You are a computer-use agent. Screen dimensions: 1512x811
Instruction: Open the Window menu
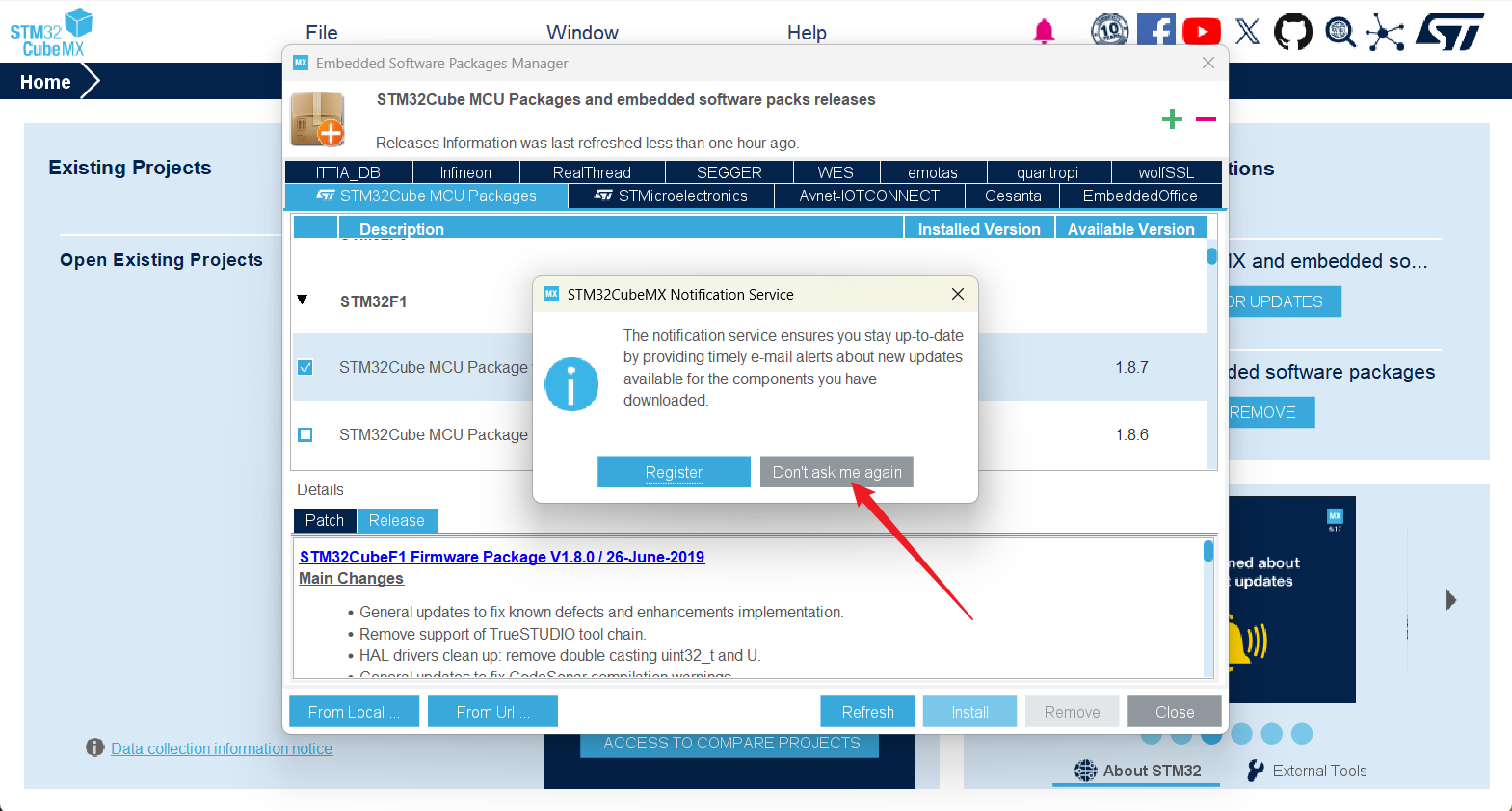tap(583, 33)
